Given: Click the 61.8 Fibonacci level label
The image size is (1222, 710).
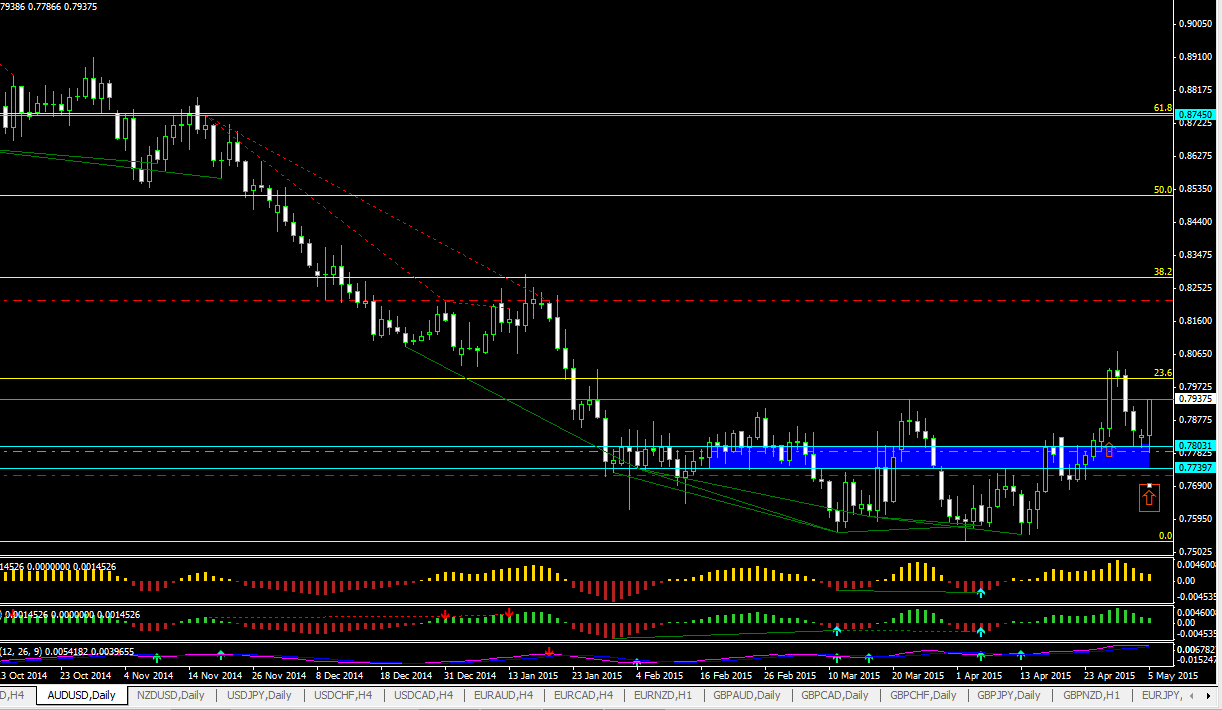Looking at the screenshot, I should click(x=1162, y=108).
